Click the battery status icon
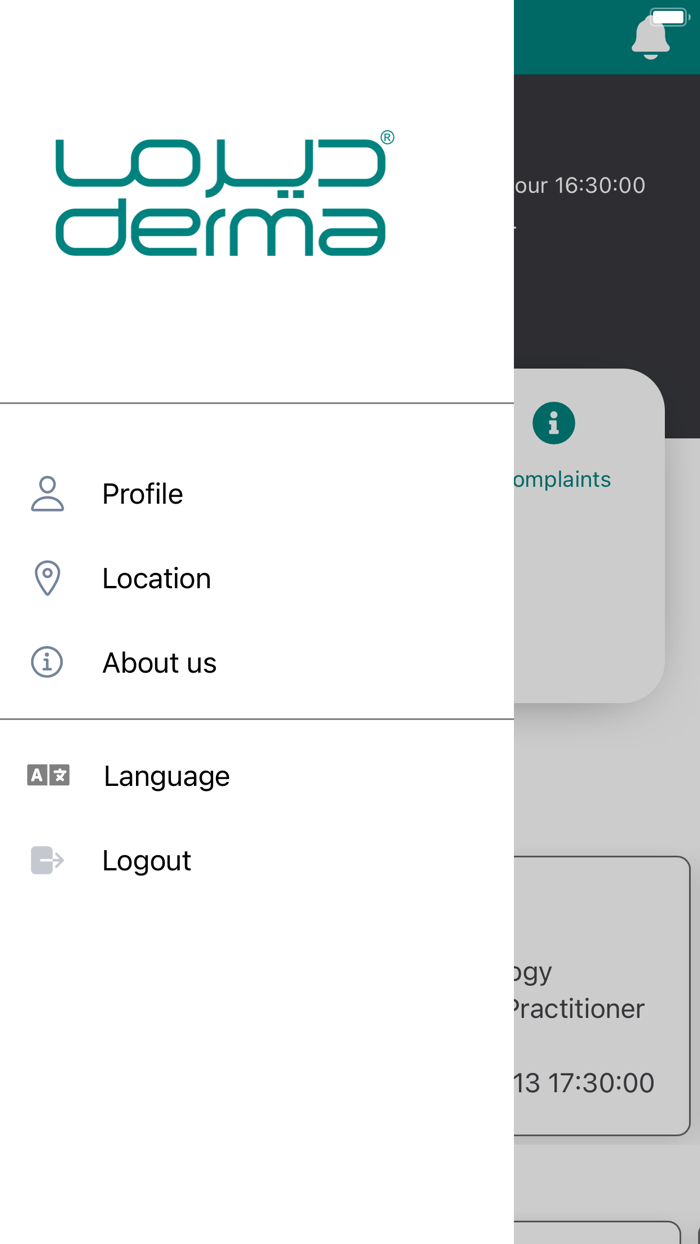The height and width of the screenshot is (1244, 700). click(669, 17)
